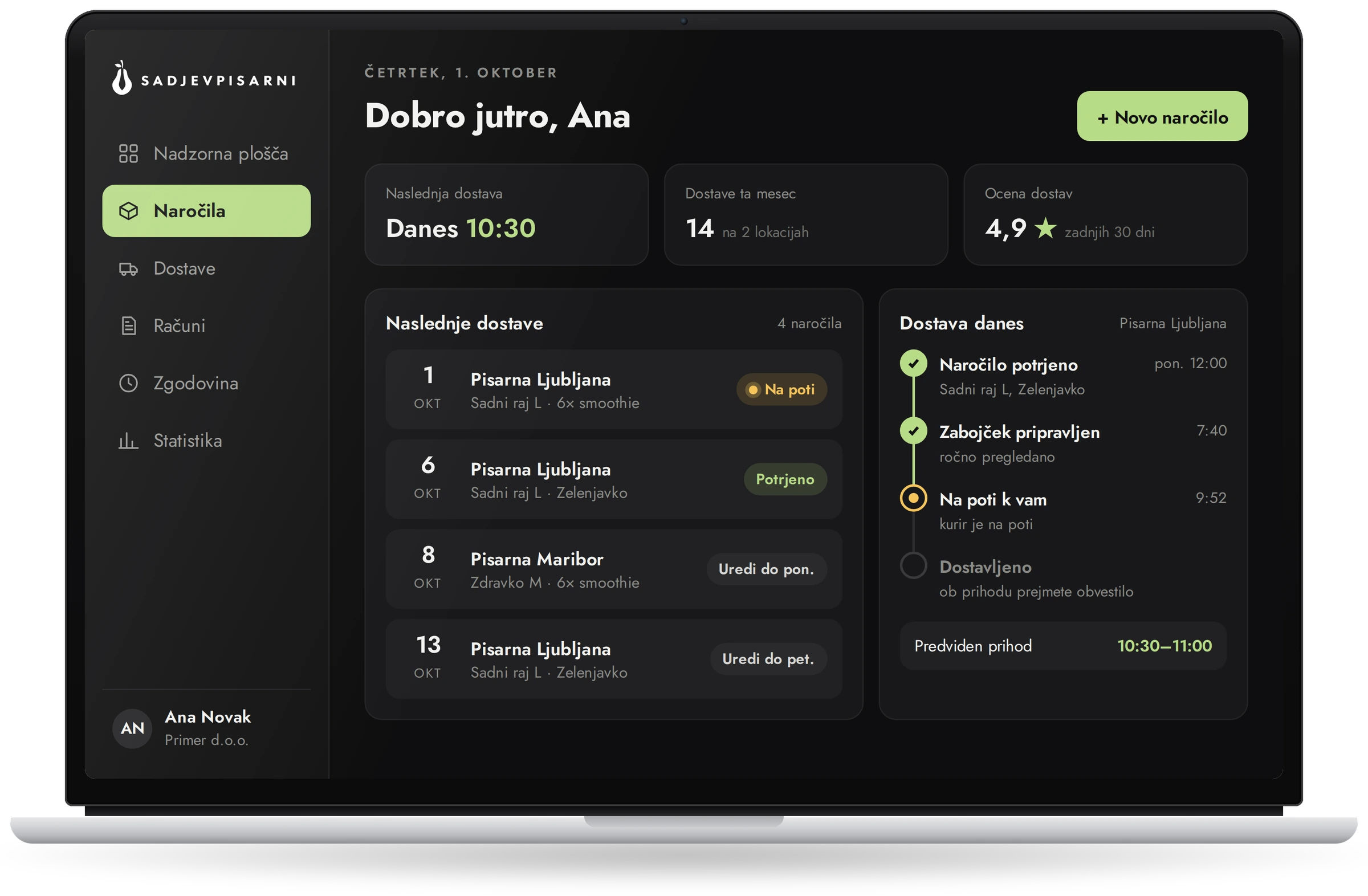Open Nadzorna plošča in sidebar
The height and width of the screenshot is (896, 1368).
pos(206,153)
